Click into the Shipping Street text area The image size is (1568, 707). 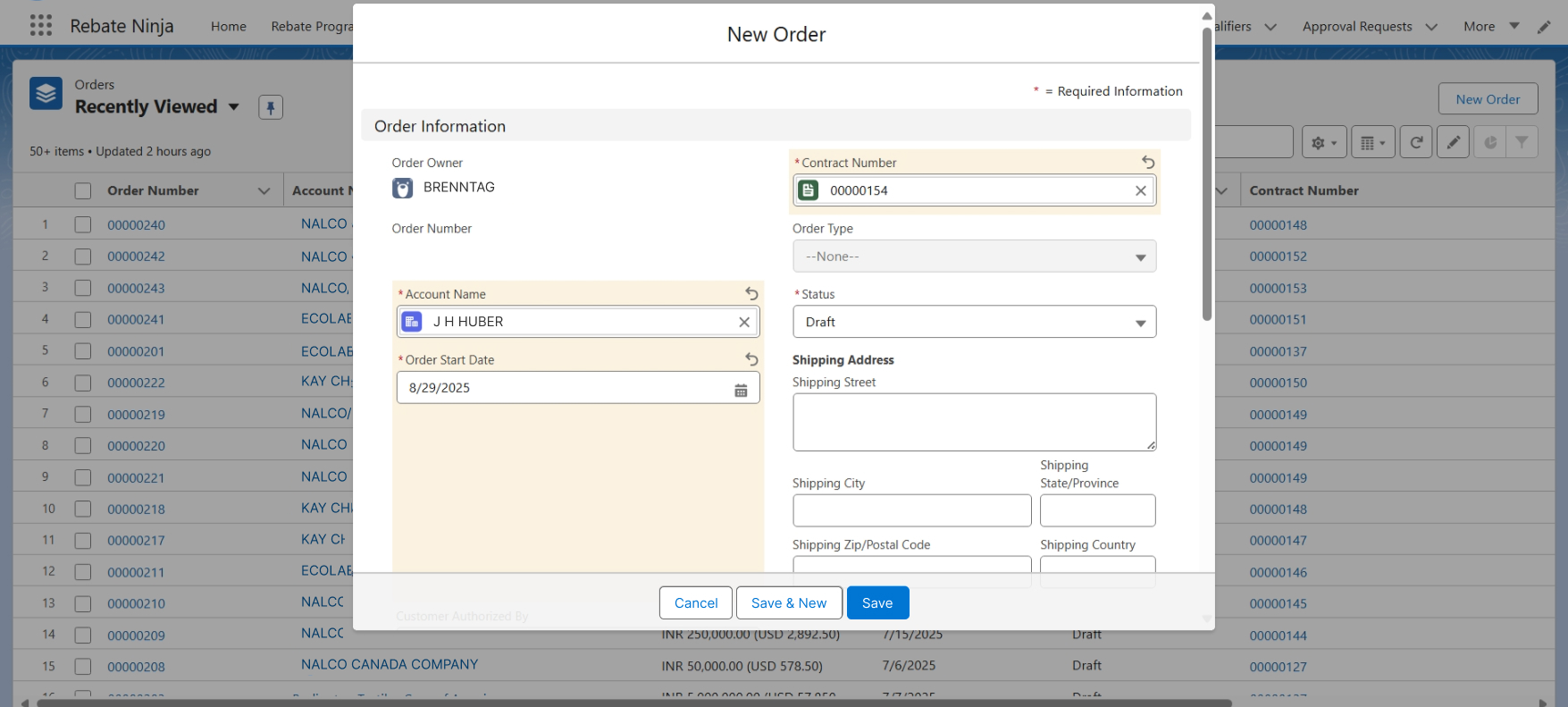click(x=973, y=422)
